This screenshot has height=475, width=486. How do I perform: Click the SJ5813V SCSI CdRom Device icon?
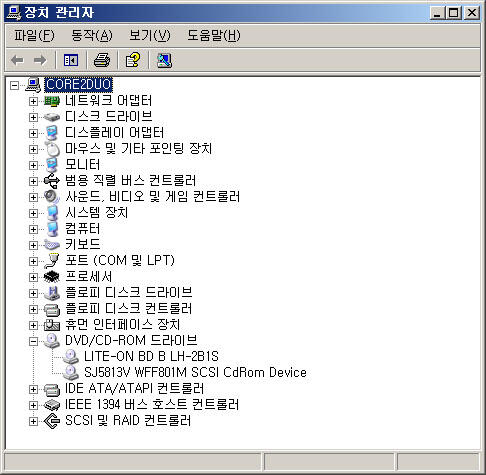point(71,372)
